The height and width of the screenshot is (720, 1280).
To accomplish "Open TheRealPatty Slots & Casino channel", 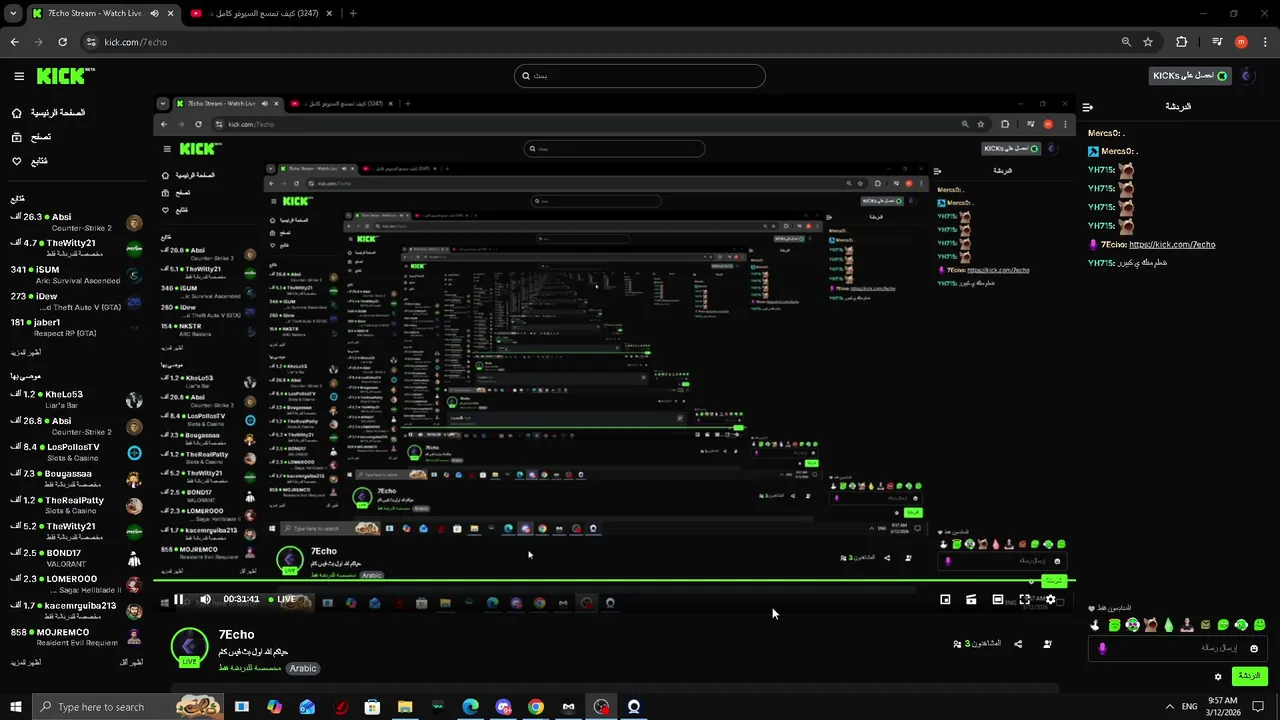I will pos(76,505).
